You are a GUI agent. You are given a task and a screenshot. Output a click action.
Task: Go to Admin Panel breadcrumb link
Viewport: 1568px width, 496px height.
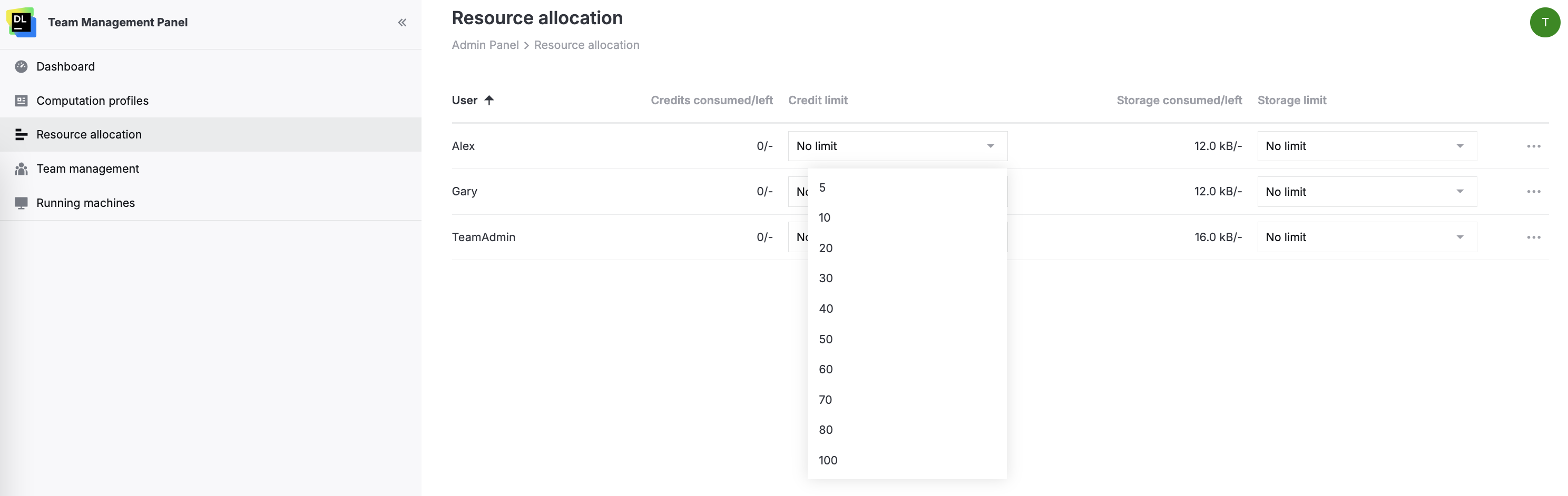(x=485, y=45)
